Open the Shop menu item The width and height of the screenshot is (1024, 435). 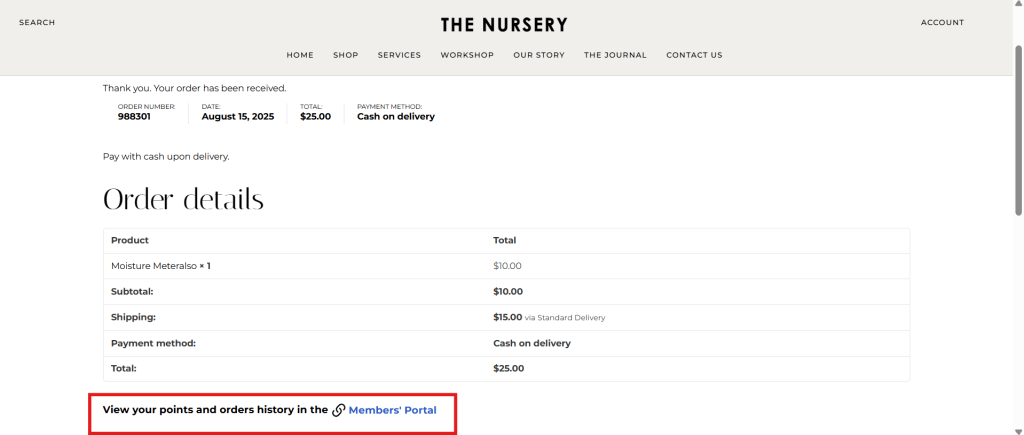[346, 55]
